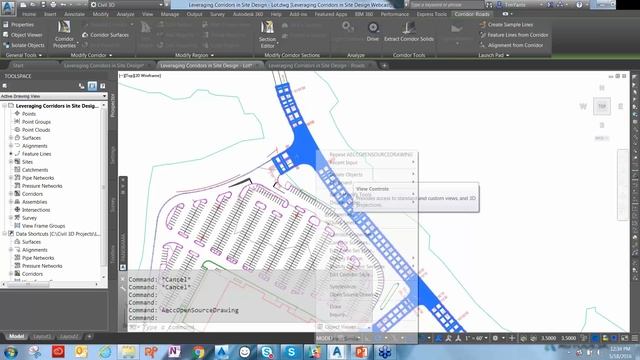This screenshot has width=640, height=360.
Task: Expand the Pipe Networks node in the drawing tree
Action: (x=11, y=178)
